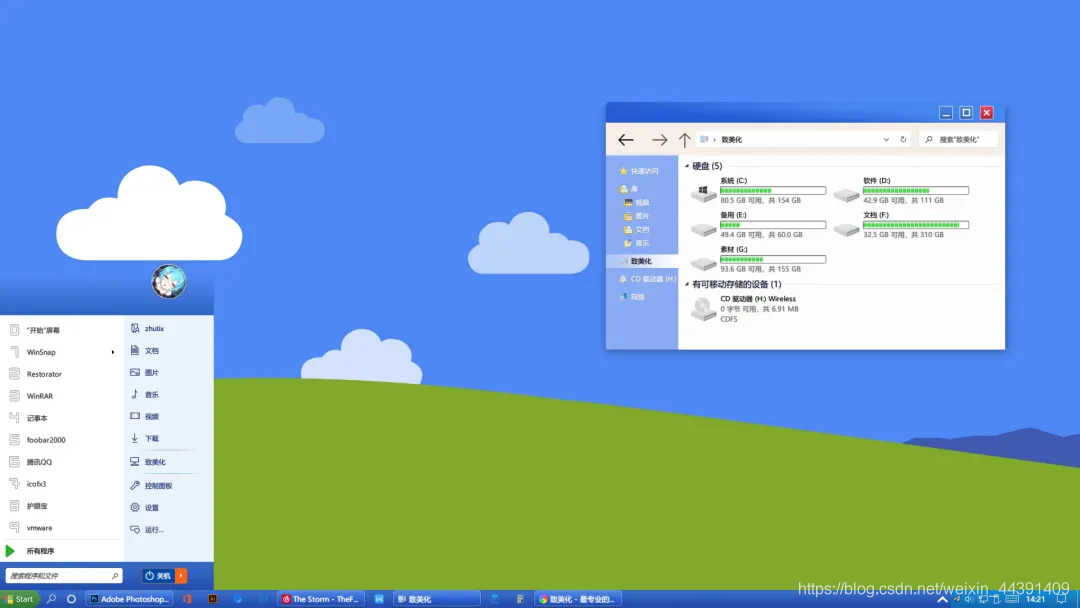
Task: Click the 文档 (F:) usage bar
Action: pos(915,225)
